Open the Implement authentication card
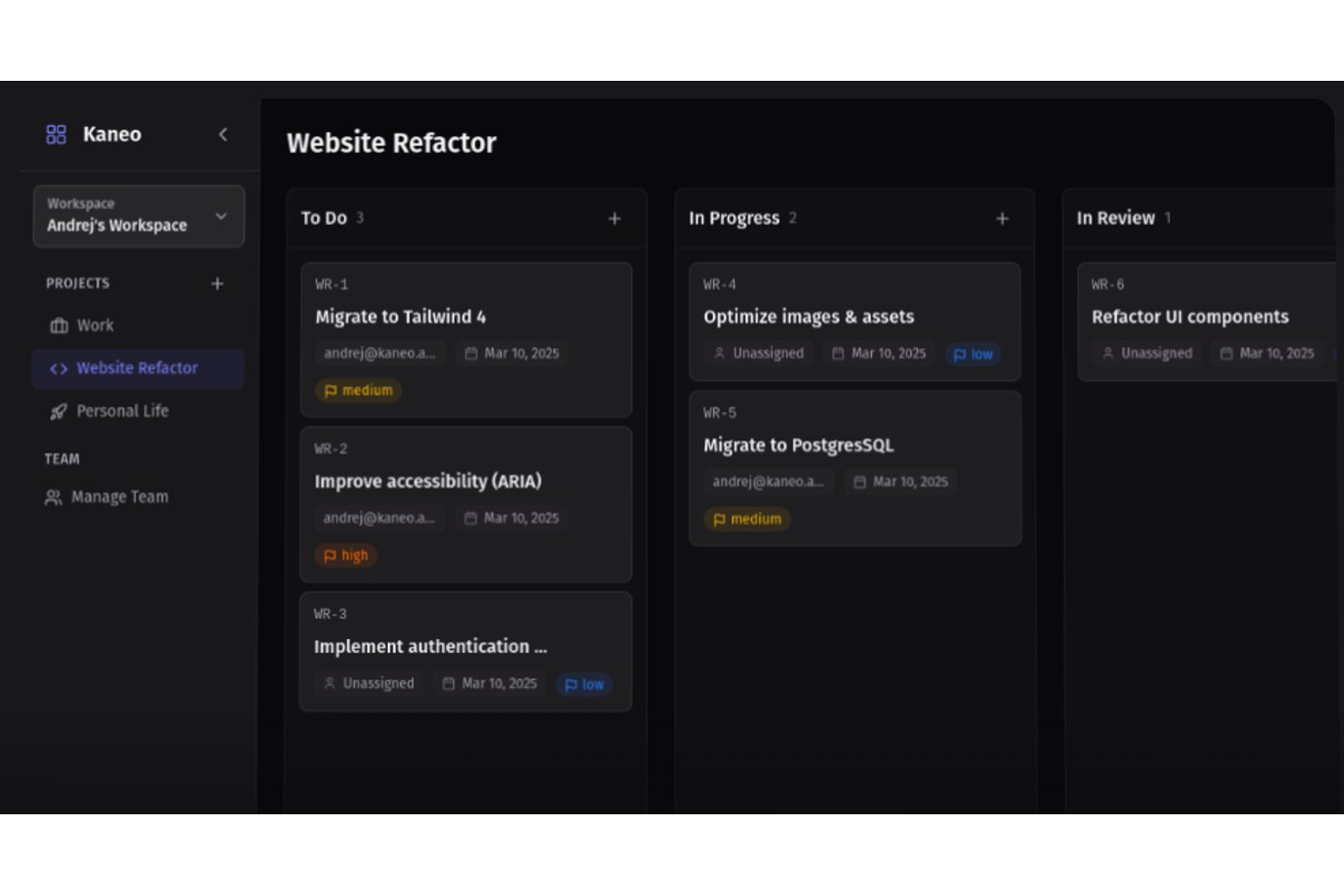The height and width of the screenshot is (896, 1344). click(466, 651)
